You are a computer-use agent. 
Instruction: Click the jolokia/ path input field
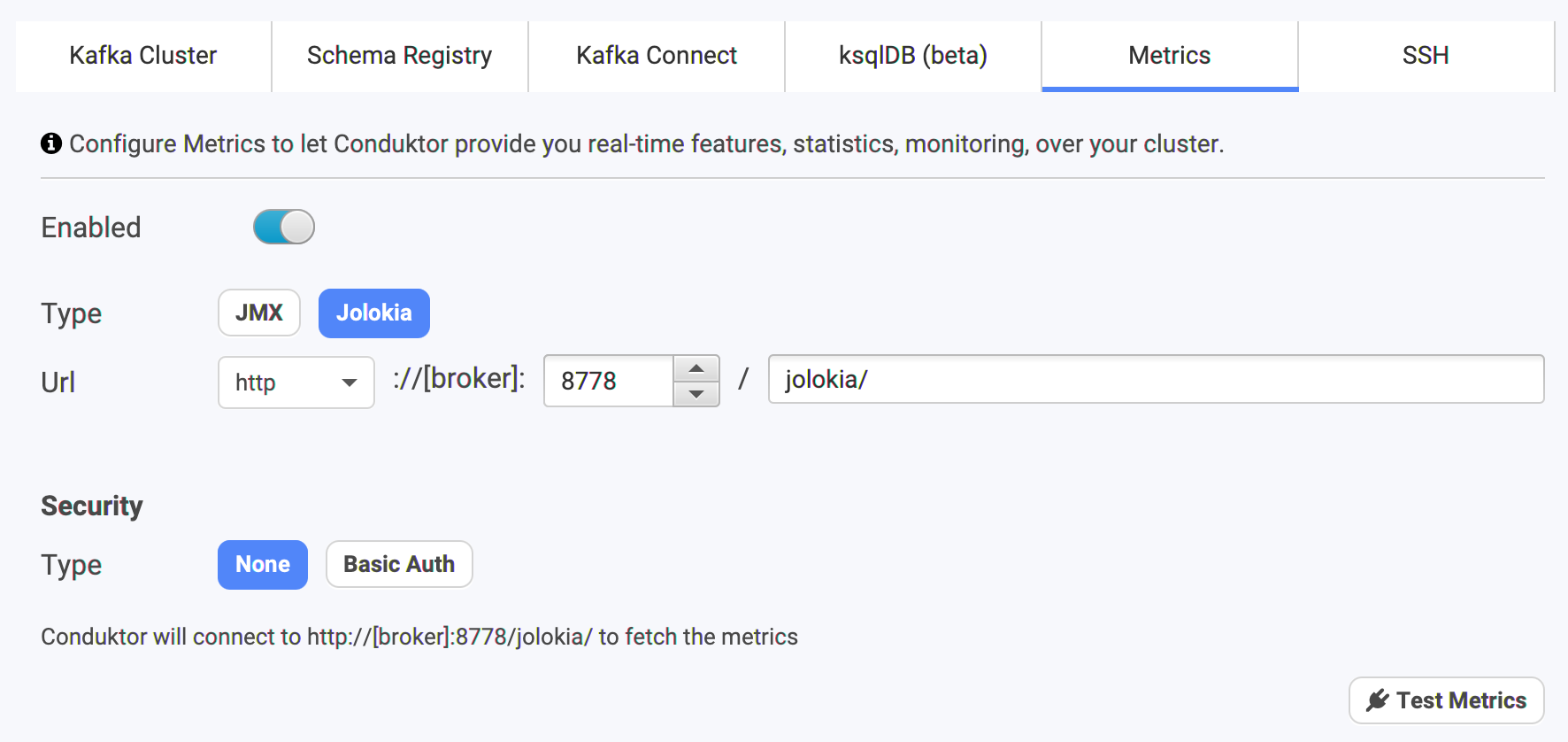click(1157, 379)
